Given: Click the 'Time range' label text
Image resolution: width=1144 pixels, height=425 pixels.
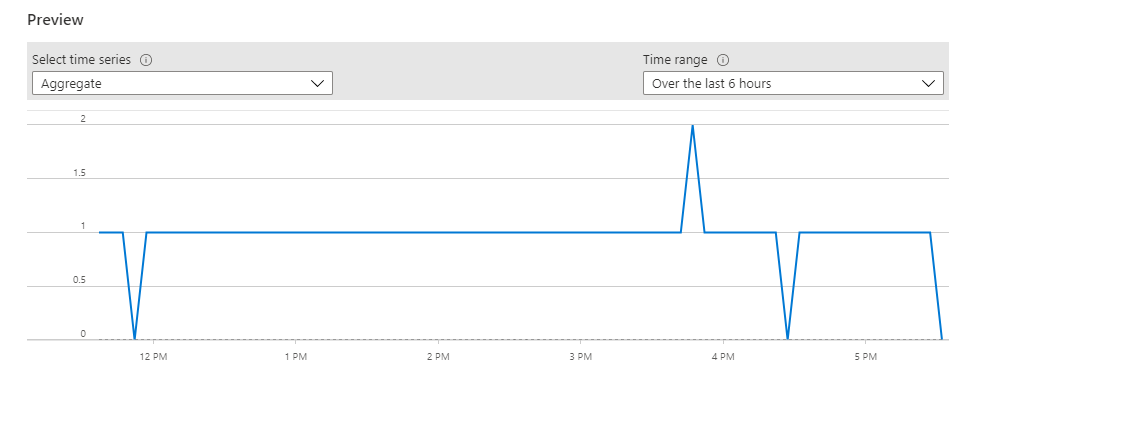Looking at the screenshot, I should 676,60.
